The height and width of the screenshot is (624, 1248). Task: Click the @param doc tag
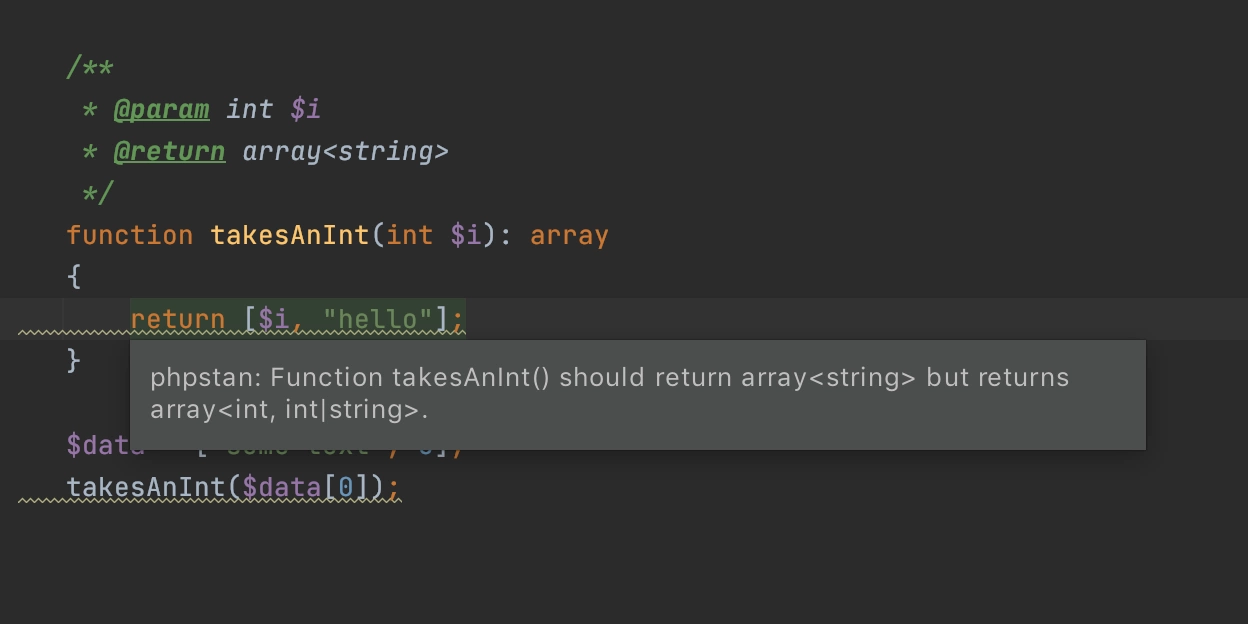click(x=162, y=109)
